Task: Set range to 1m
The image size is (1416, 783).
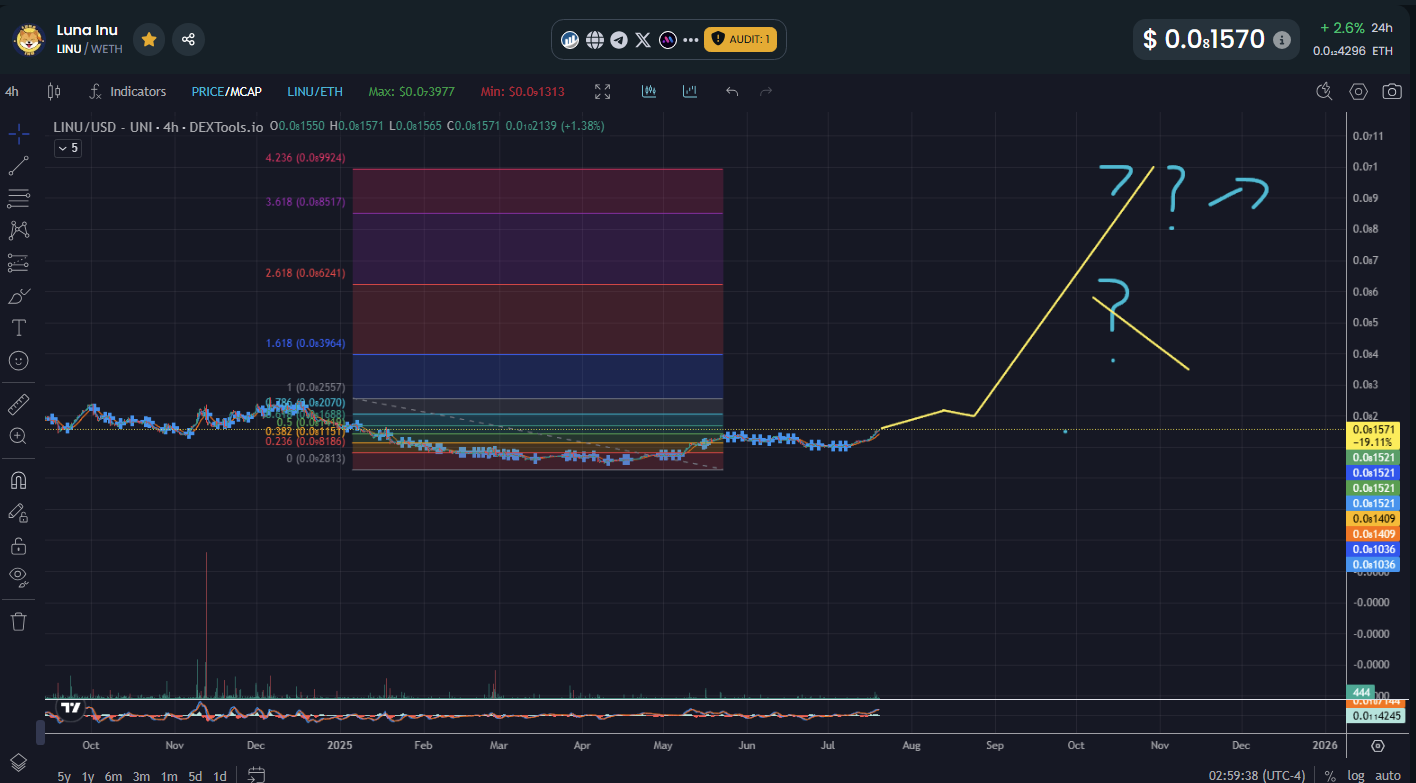Action: point(169,776)
